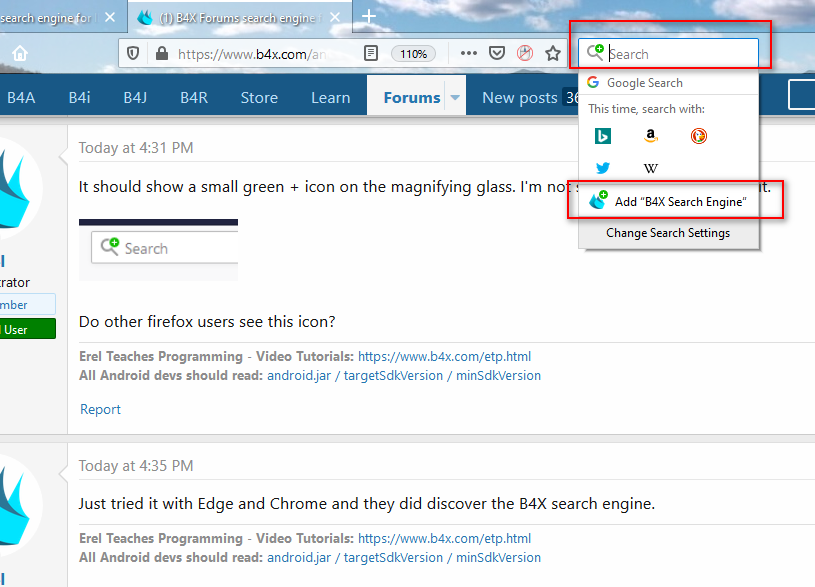Open the B4i navigation item

(x=80, y=97)
